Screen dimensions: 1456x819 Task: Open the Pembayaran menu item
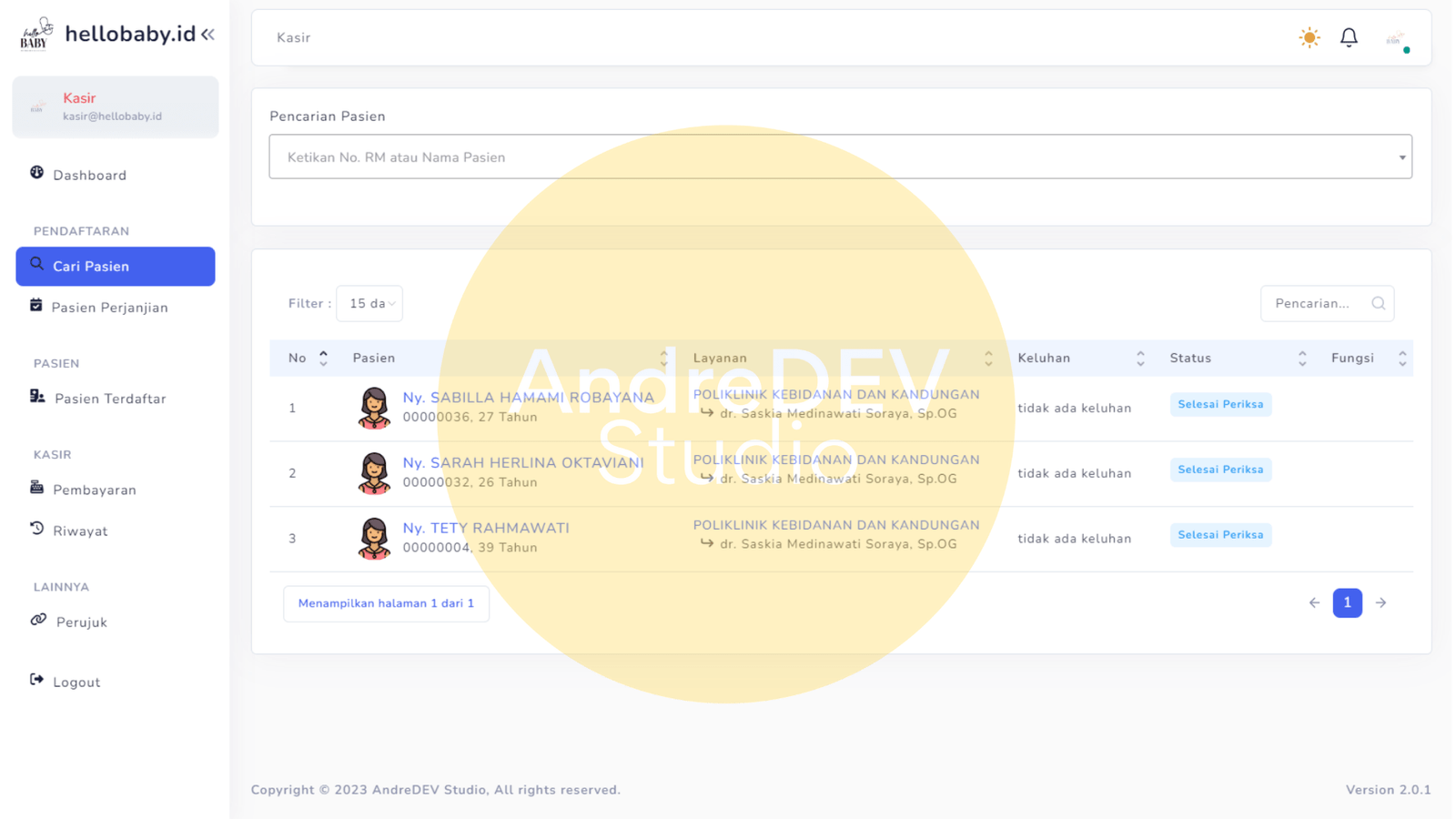(x=95, y=490)
